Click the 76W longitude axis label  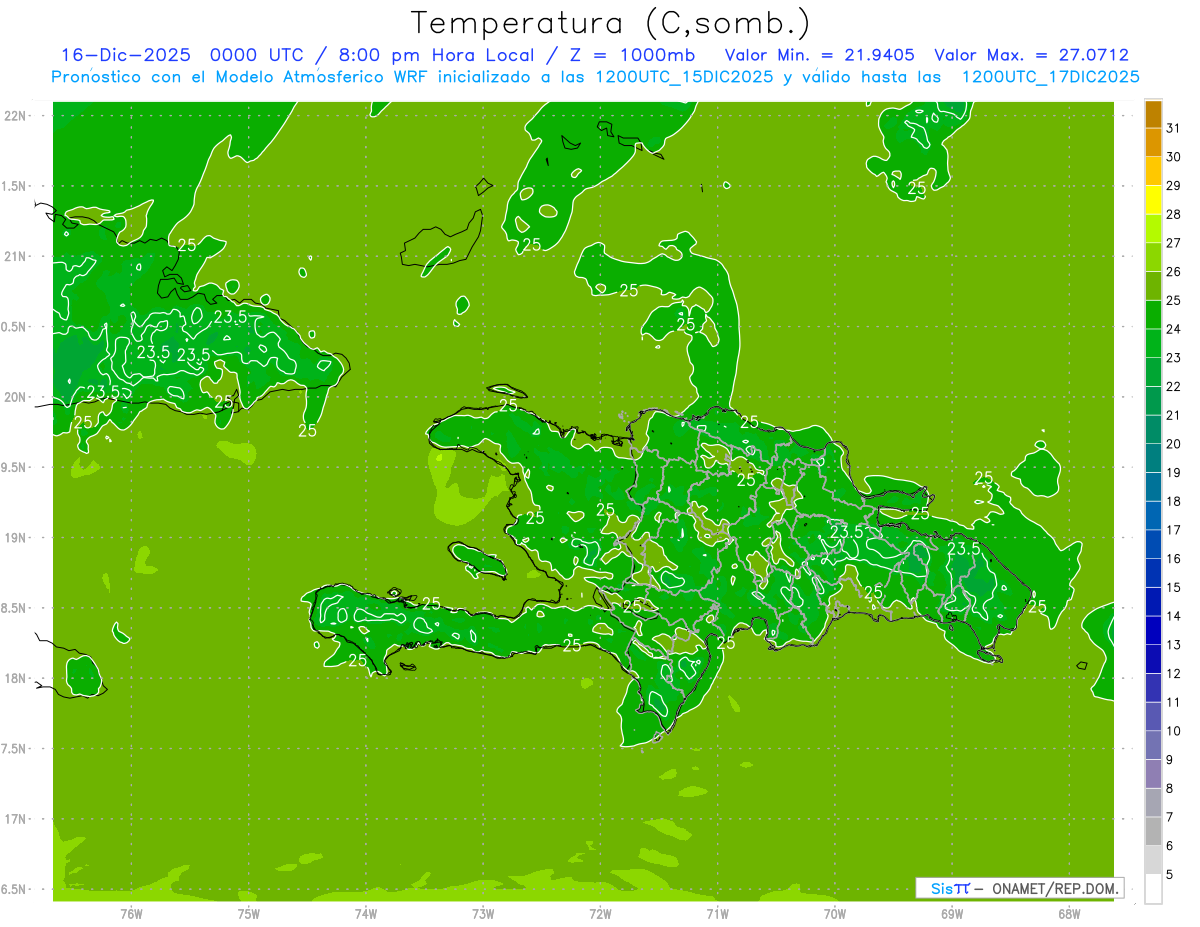pos(131,914)
